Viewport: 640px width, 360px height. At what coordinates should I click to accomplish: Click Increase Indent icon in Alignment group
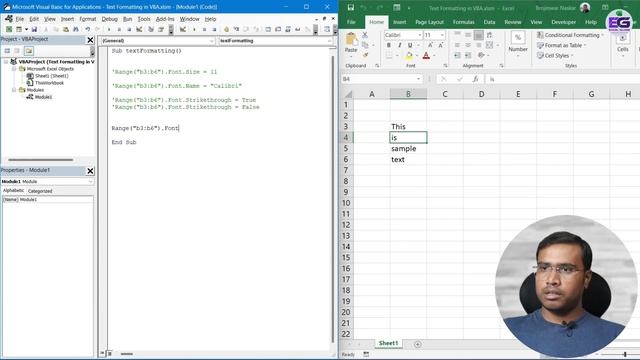pyautogui.click(x=468, y=55)
